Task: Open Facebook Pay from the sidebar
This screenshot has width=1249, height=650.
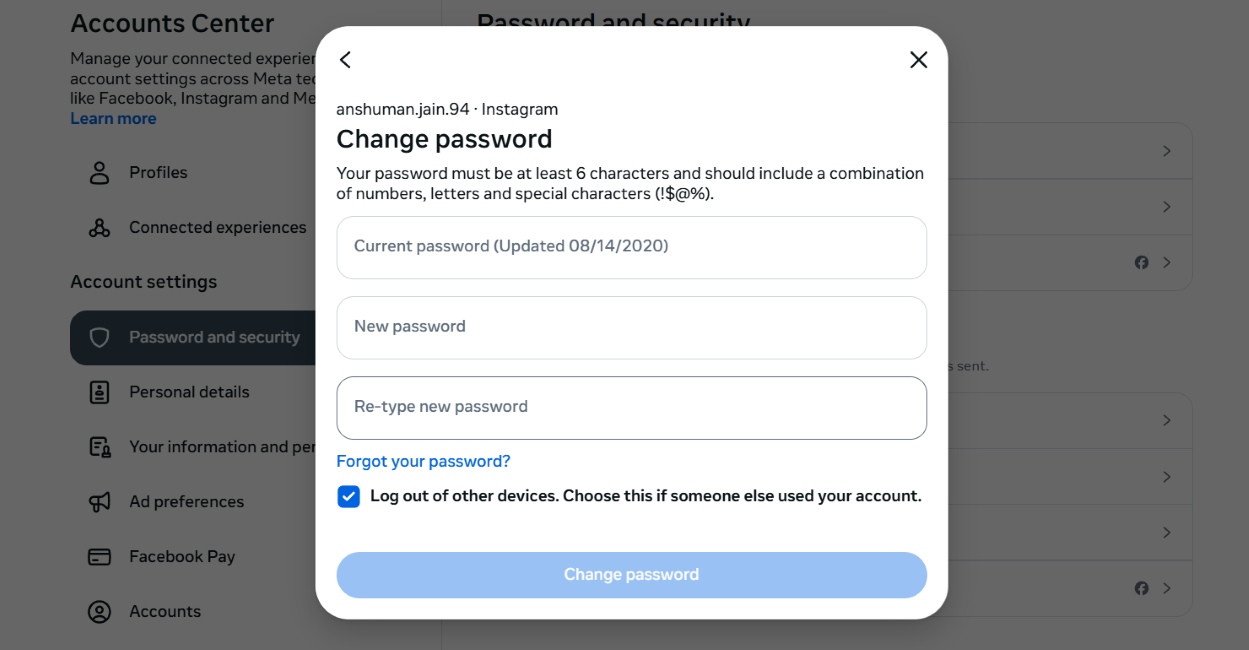Action: tap(183, 556)
